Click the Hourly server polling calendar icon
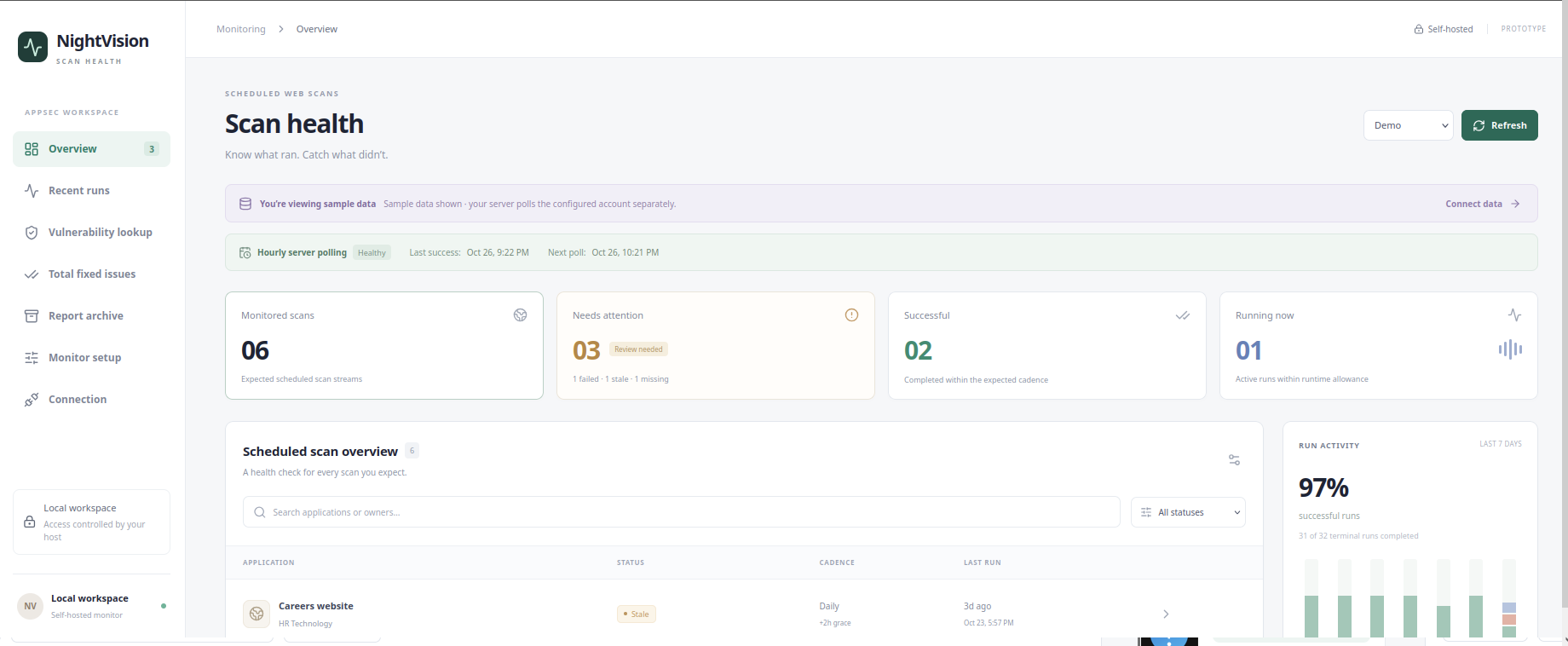The width and height of the screenshot is (1568, 646). coord(245,252)
